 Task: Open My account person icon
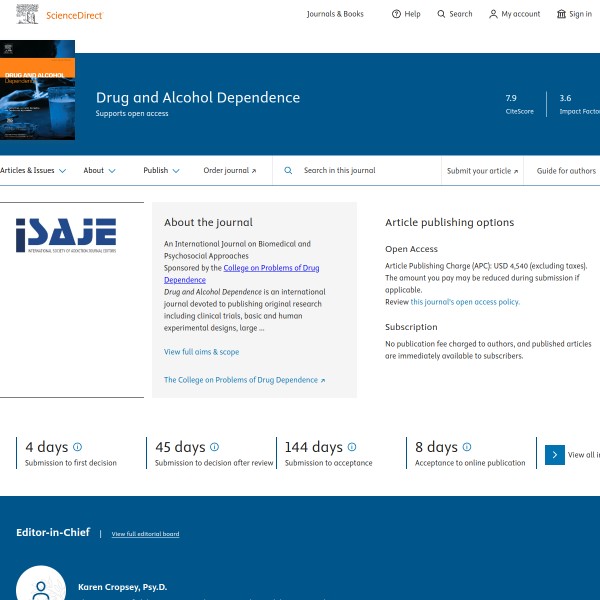tap(493, 14)
